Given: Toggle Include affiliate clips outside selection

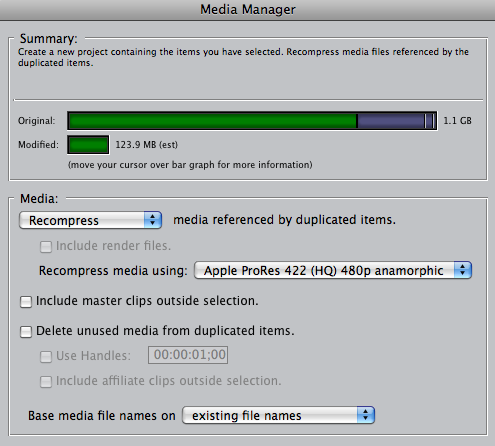Looking at the screenshot, I should 46,382.
